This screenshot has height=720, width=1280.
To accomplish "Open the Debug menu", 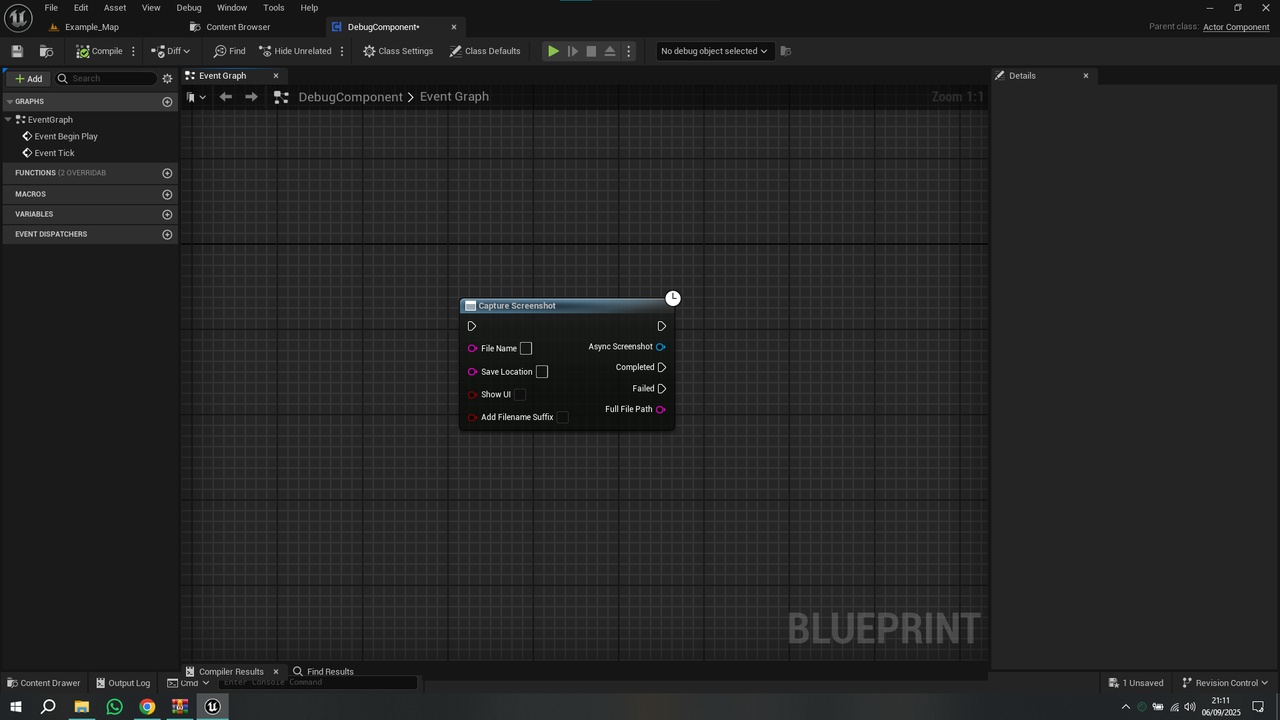I will 189,8.
